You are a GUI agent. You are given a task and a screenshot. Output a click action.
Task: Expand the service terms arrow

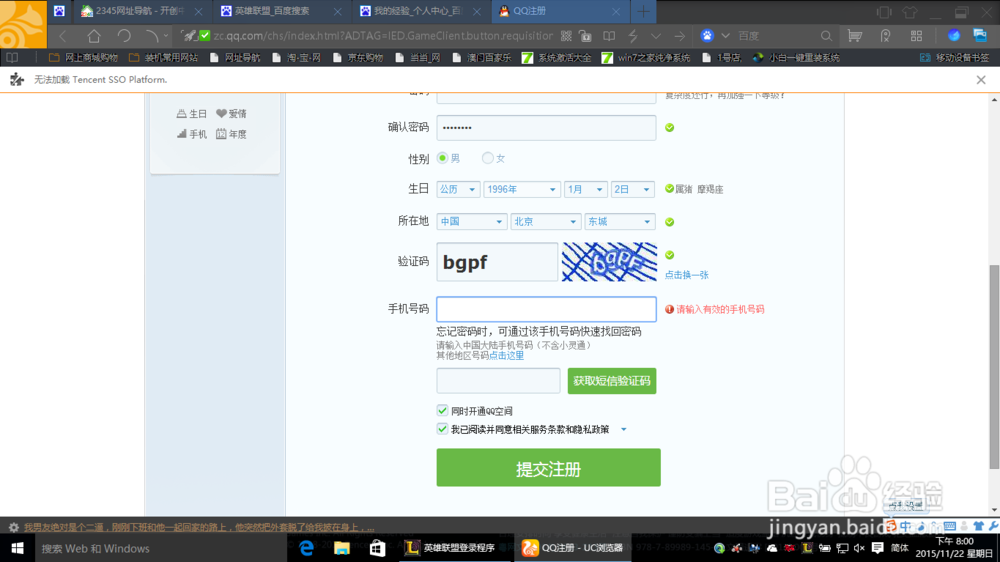click(x=624, y=429)
